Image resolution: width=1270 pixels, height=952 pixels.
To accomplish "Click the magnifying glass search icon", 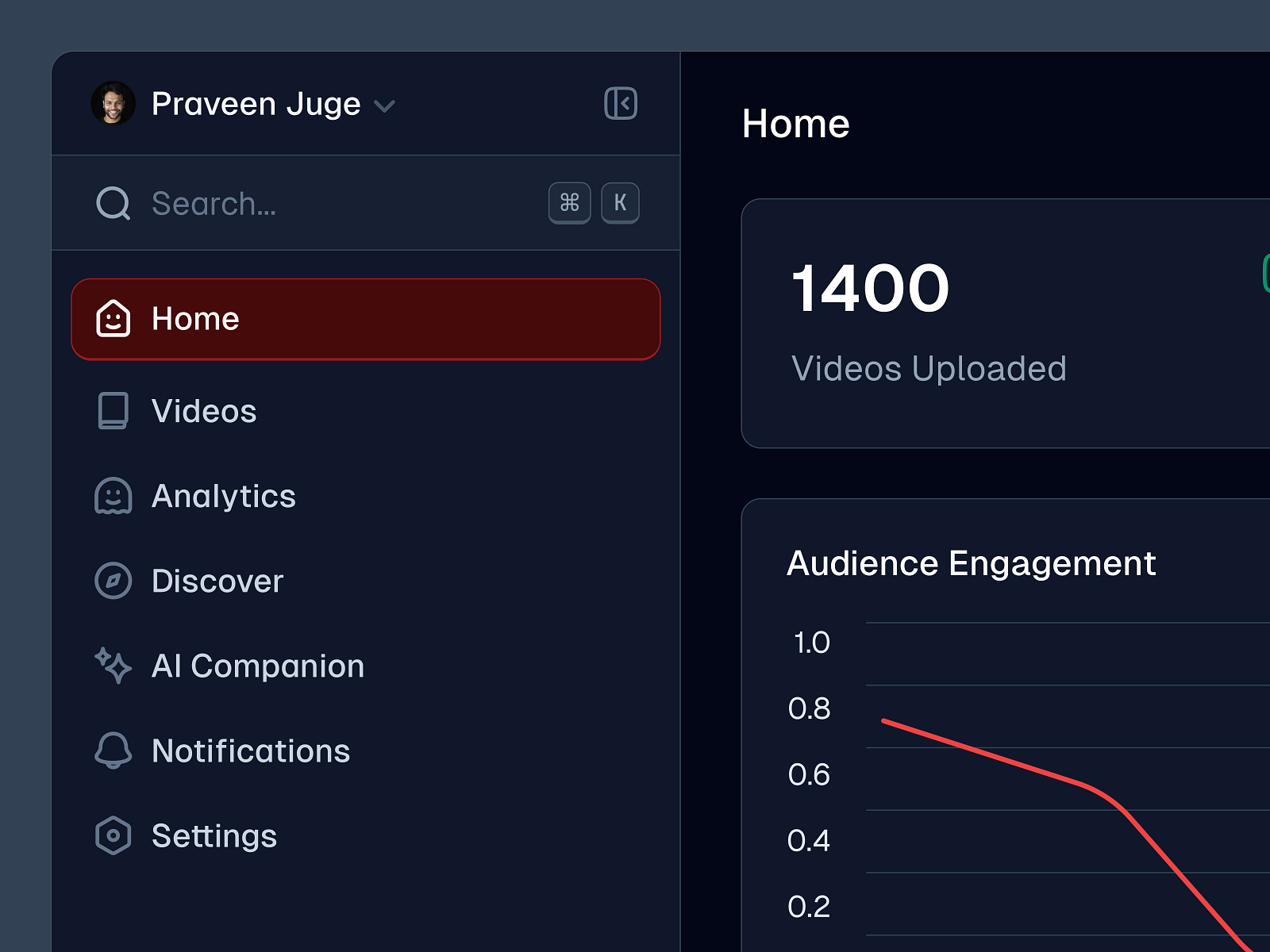I will tap(112, 204).
